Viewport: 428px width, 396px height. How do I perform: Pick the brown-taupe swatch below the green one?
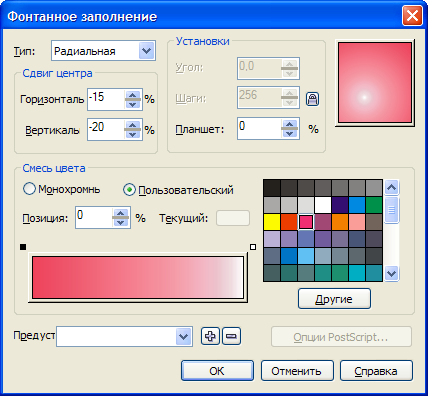coord(374,222)
